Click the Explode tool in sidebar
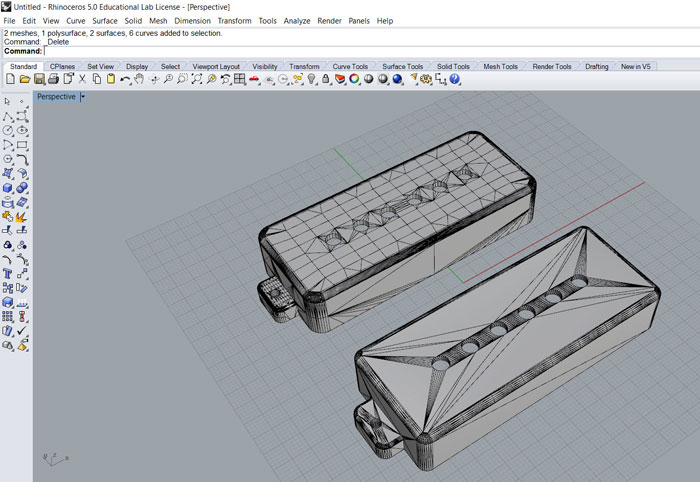The height and width of the screenshot is (482, 700). tap(22, 216)
